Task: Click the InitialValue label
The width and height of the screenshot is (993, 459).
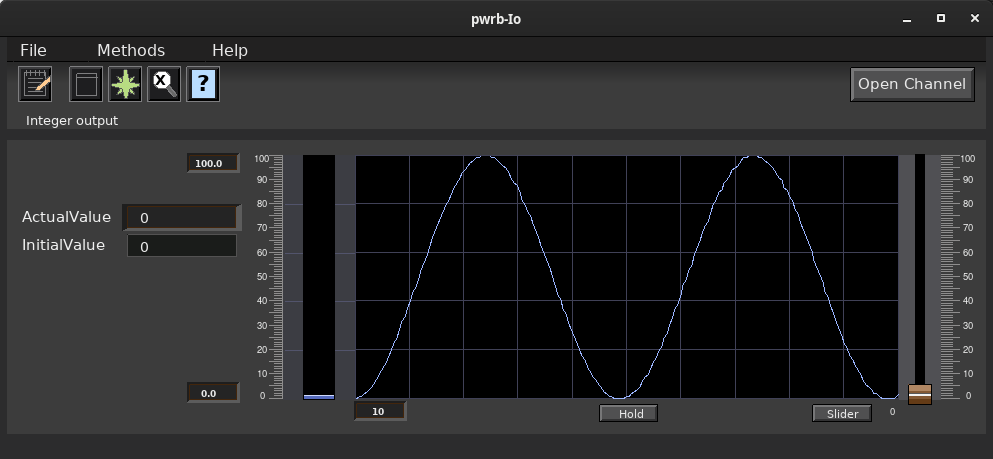Action: 63,244
